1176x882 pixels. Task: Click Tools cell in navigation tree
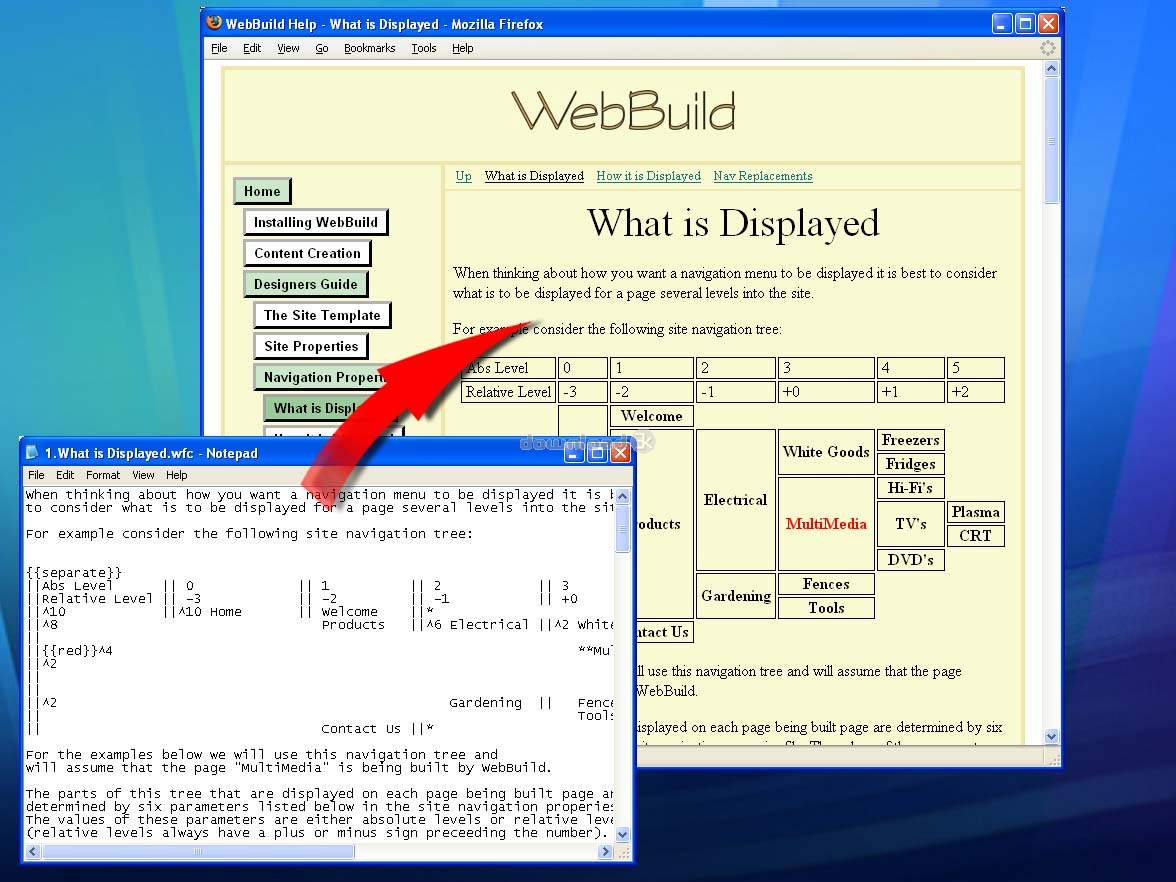[826, 608]
